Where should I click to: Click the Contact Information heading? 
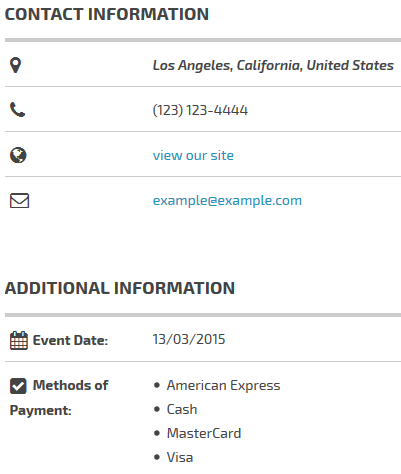[x=107, y=14]
